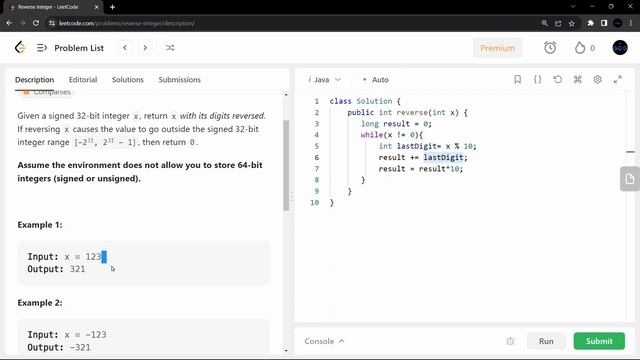Click the line number 1 in gutter

pos(316,101)
